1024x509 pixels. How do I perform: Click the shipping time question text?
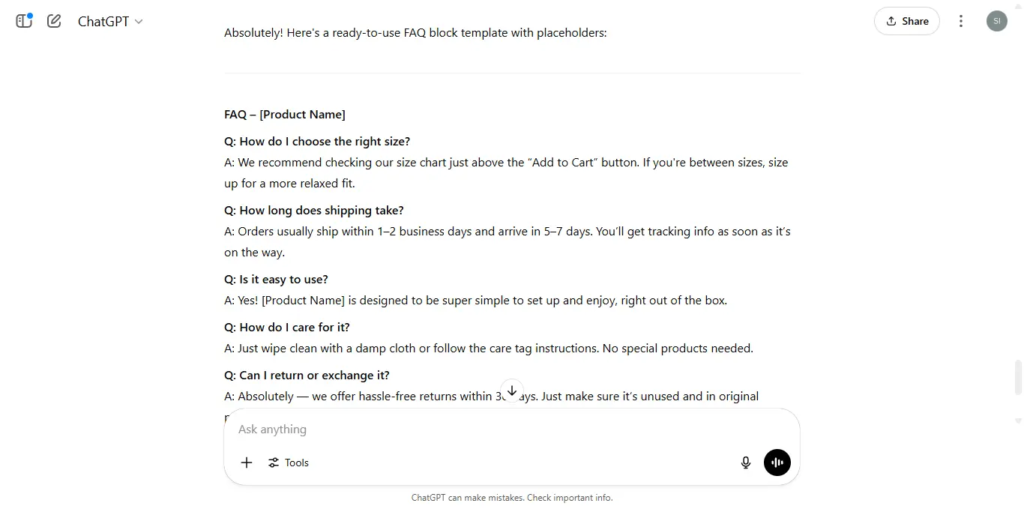click(314, 210)
